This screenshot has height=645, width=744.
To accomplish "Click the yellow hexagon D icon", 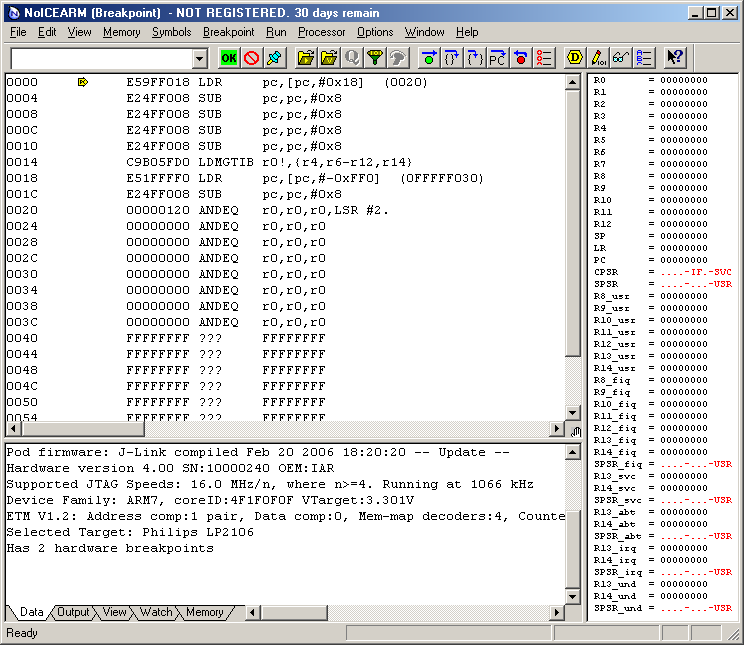I will 575,58.
